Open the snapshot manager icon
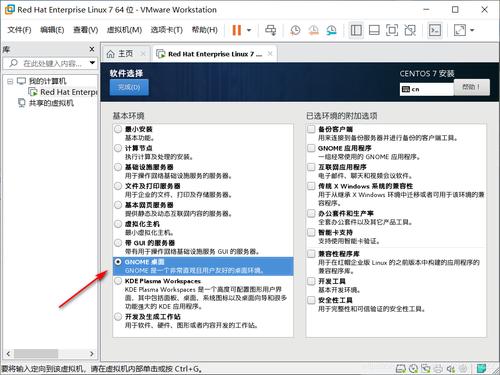Image resolution: width=500 pixels, height=375 pixels. (331, 30)
